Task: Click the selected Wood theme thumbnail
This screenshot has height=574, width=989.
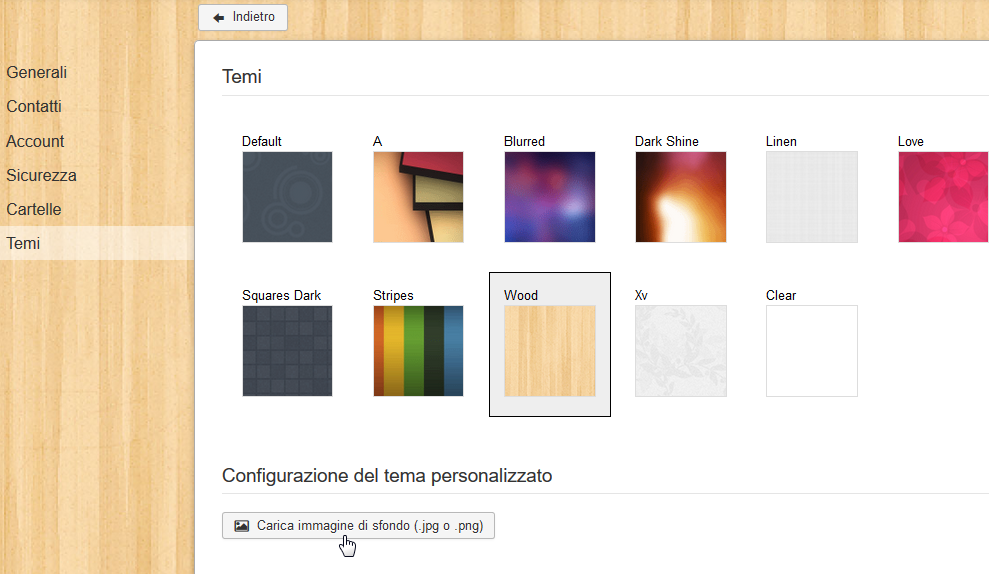Action: point(549,351)
